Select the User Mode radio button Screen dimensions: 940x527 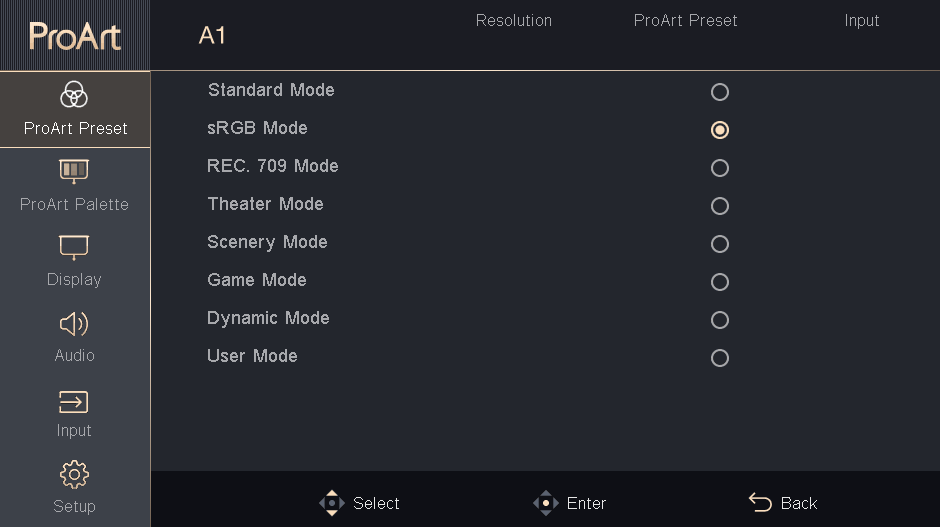(x=720, y=358)
